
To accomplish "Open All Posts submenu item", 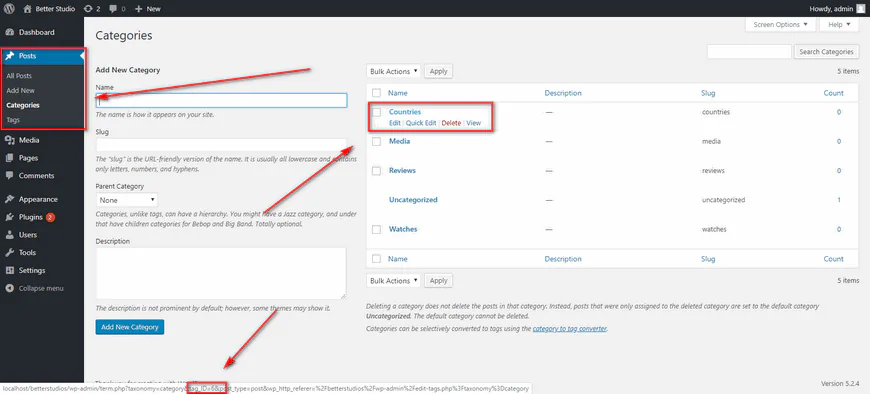I will [19, 76].
